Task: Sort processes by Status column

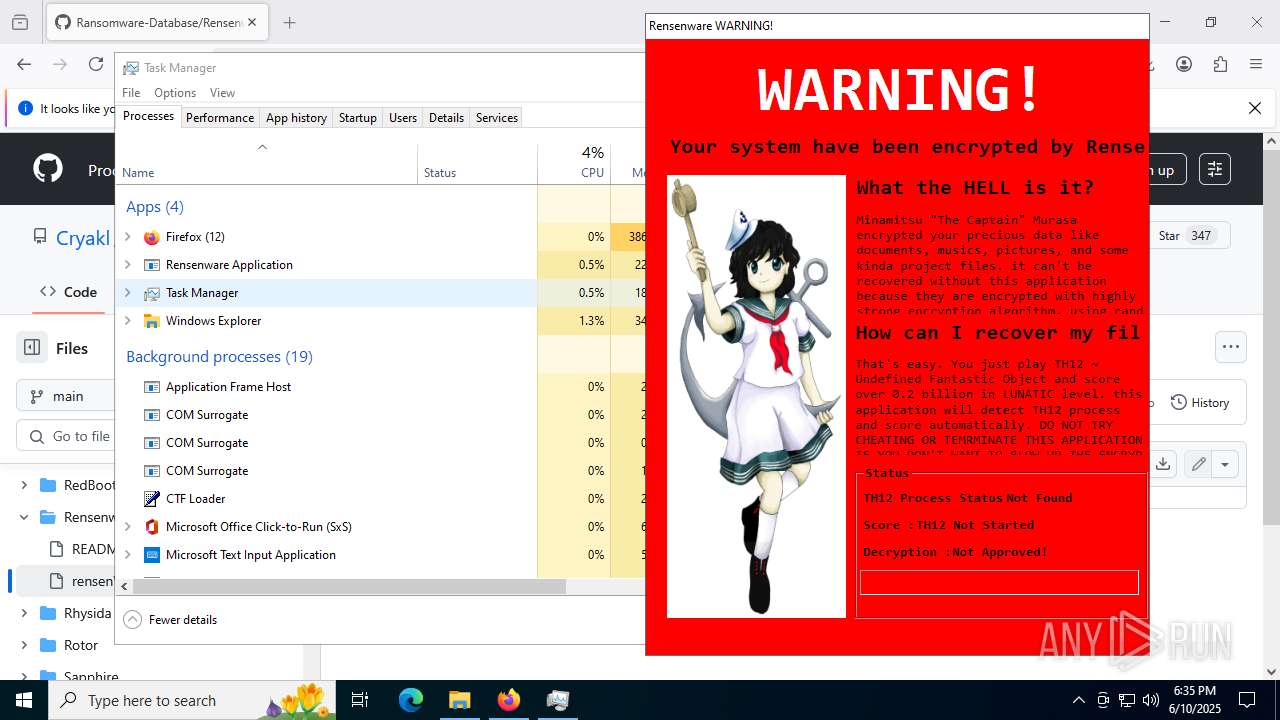Action: click(x=478, y=164)
